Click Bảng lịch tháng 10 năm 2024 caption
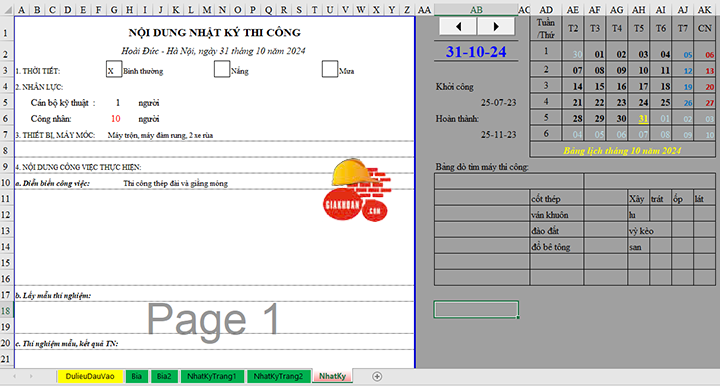 coord(622,151)
